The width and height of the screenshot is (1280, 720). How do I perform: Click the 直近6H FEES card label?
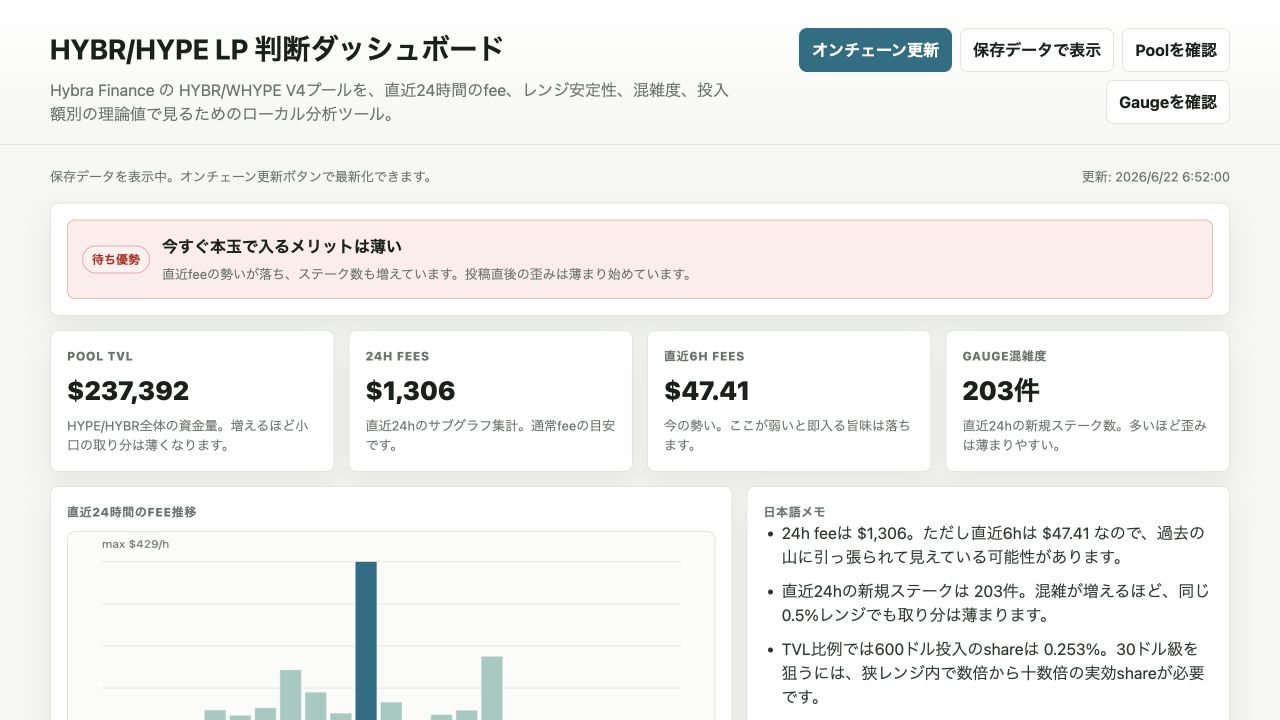point(704,356)
